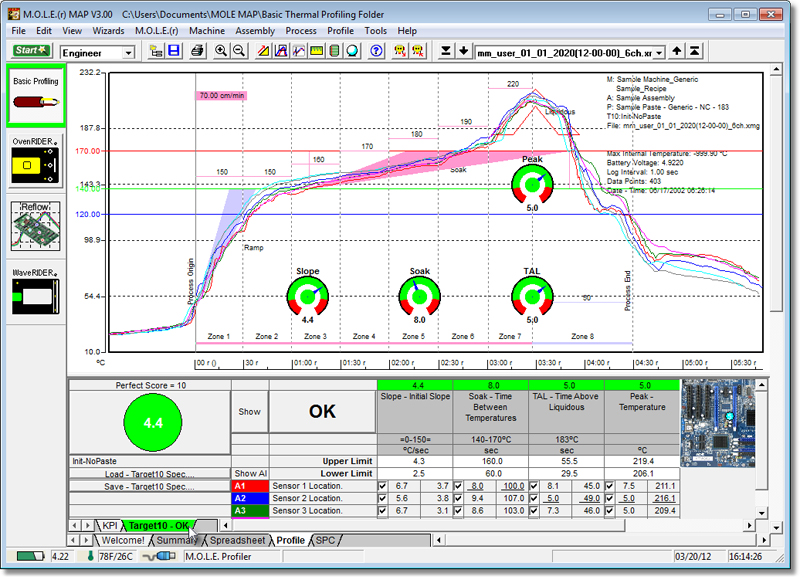Open the workspace folder tree icon

156,51
